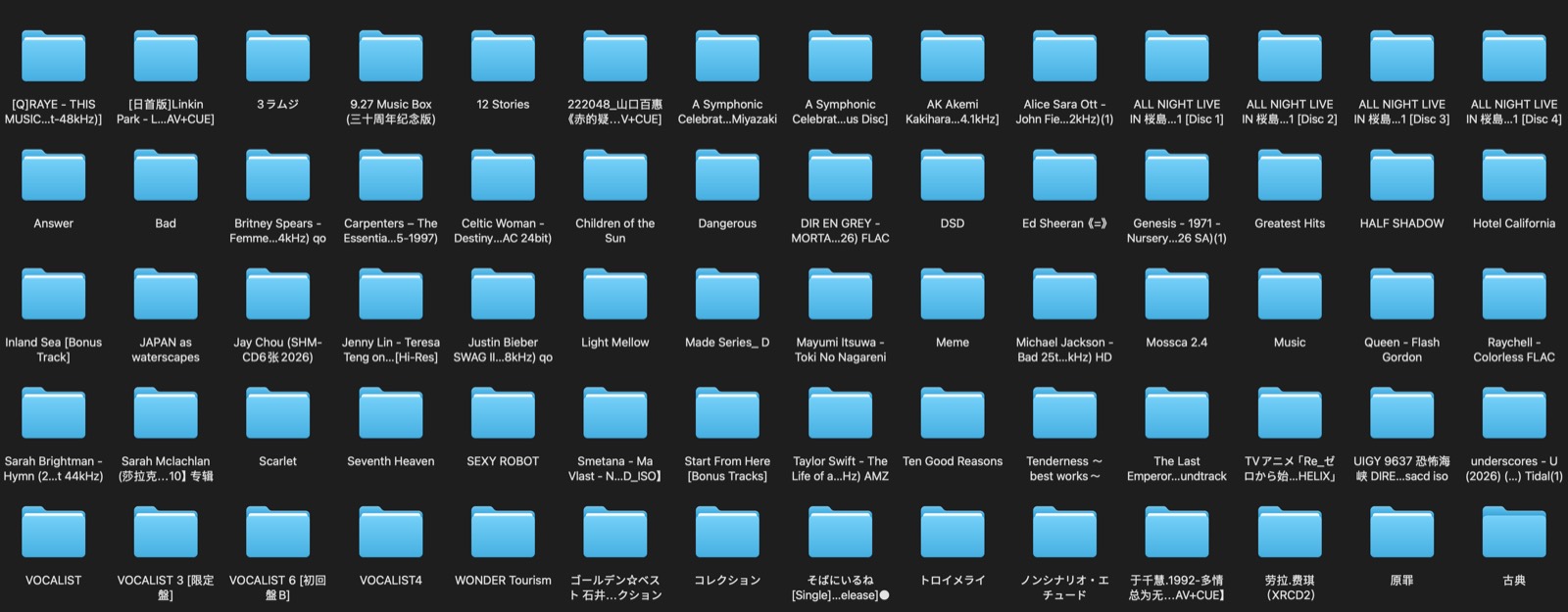Select the コレクション folder icon
The height and width of the screenshot is (612, 1568).
tap(727, 532)
